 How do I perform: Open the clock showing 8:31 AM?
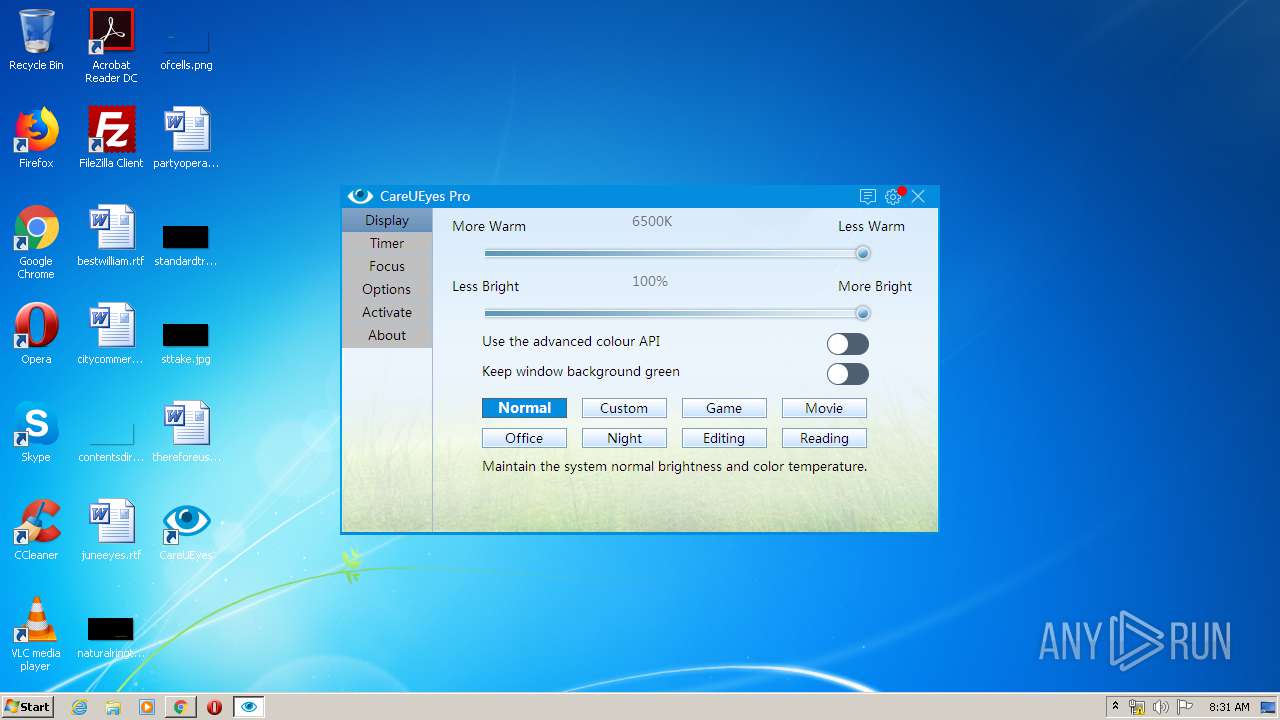click(1229, 707)
